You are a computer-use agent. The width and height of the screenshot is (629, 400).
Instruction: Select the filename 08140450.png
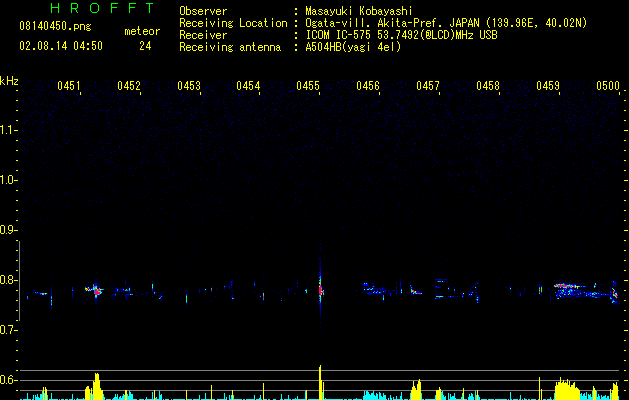[x=55, y=26]
